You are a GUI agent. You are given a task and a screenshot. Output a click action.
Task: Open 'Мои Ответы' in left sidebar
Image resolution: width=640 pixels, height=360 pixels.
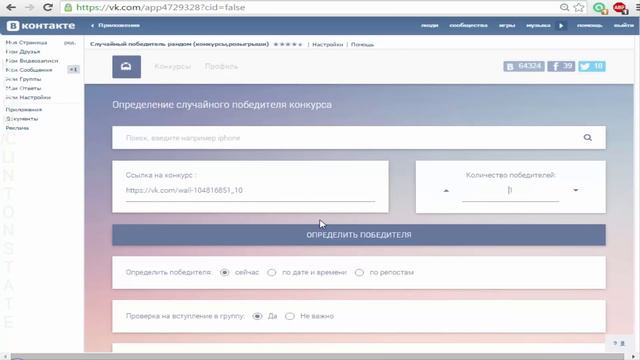click(23, 88)
